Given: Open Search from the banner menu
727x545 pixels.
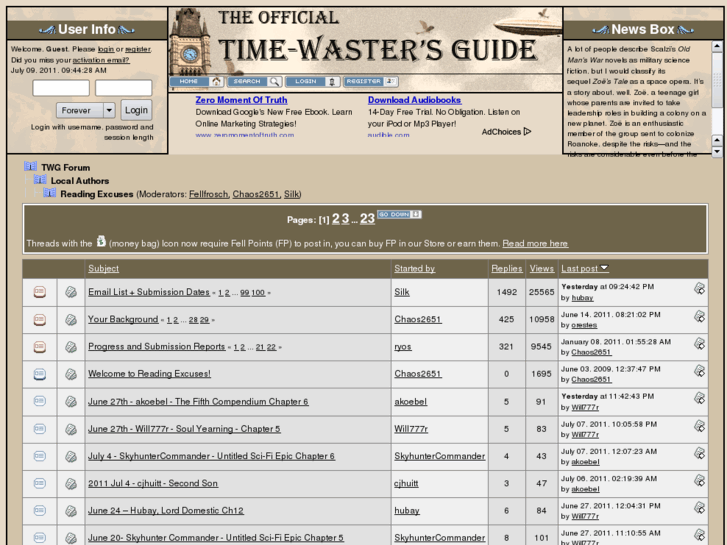Looking at the screenshot, I should pos(254,81).
